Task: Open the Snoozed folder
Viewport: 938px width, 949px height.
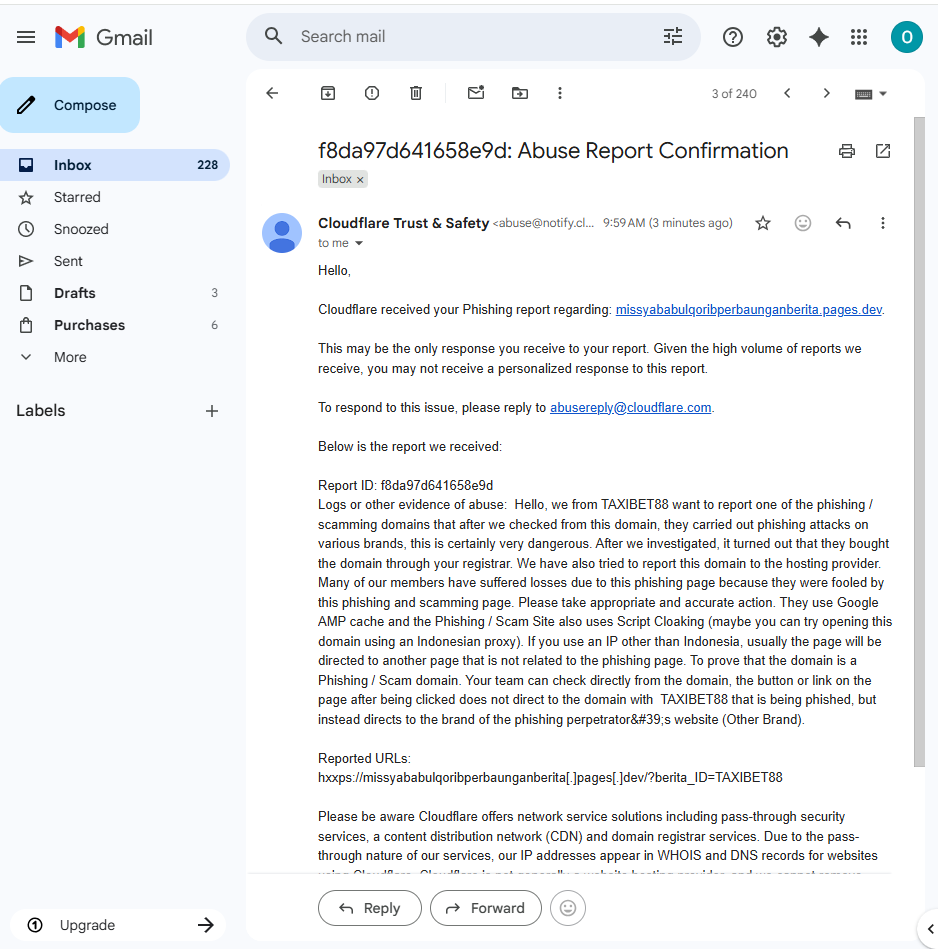Action: (x=115, y=229)
